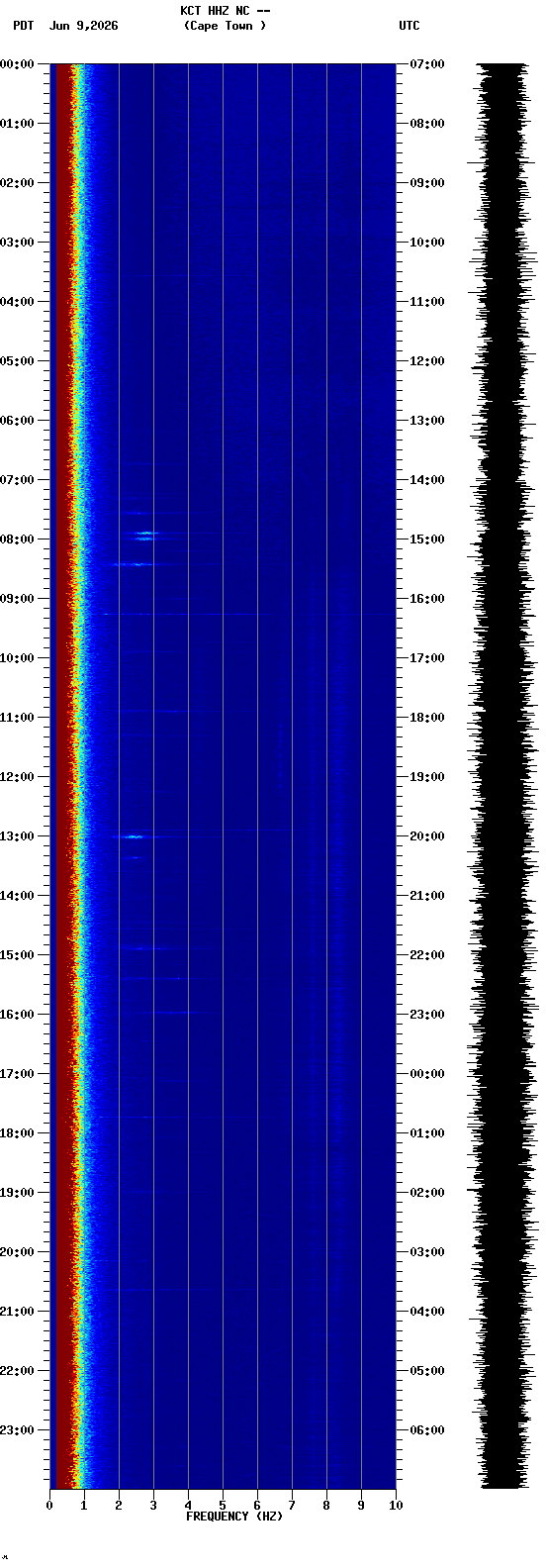Click the UTC time label '21:00'
This screenshot has width=546, height=1568.
coord(427,896)
